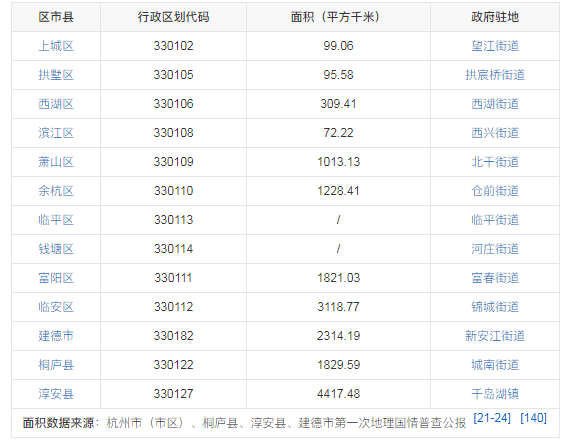This screenshot has height=446, width=580.
Task: Open the 余杭区 link
Action: click(56, 191)
